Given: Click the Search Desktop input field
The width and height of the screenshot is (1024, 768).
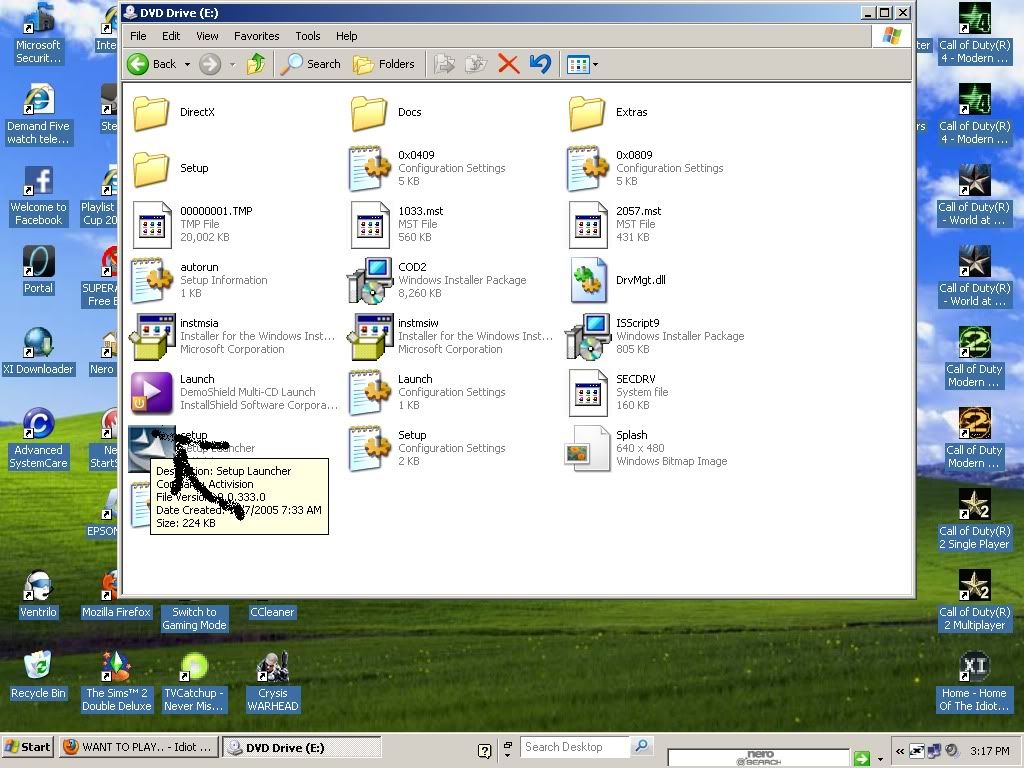Looking at the screenshot, I should click(575, 747).
